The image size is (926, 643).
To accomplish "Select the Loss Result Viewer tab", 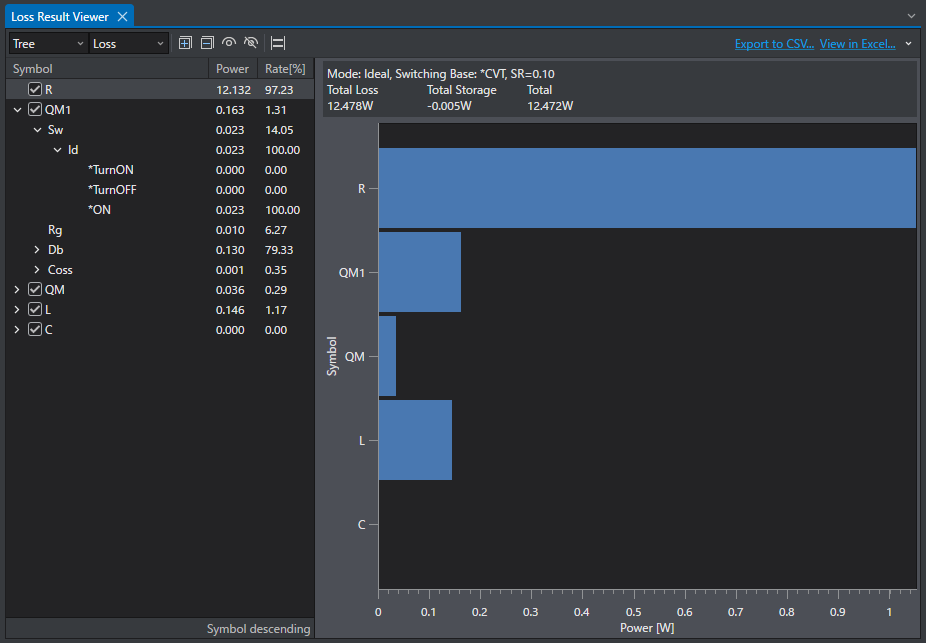I will tap(60, 17).
